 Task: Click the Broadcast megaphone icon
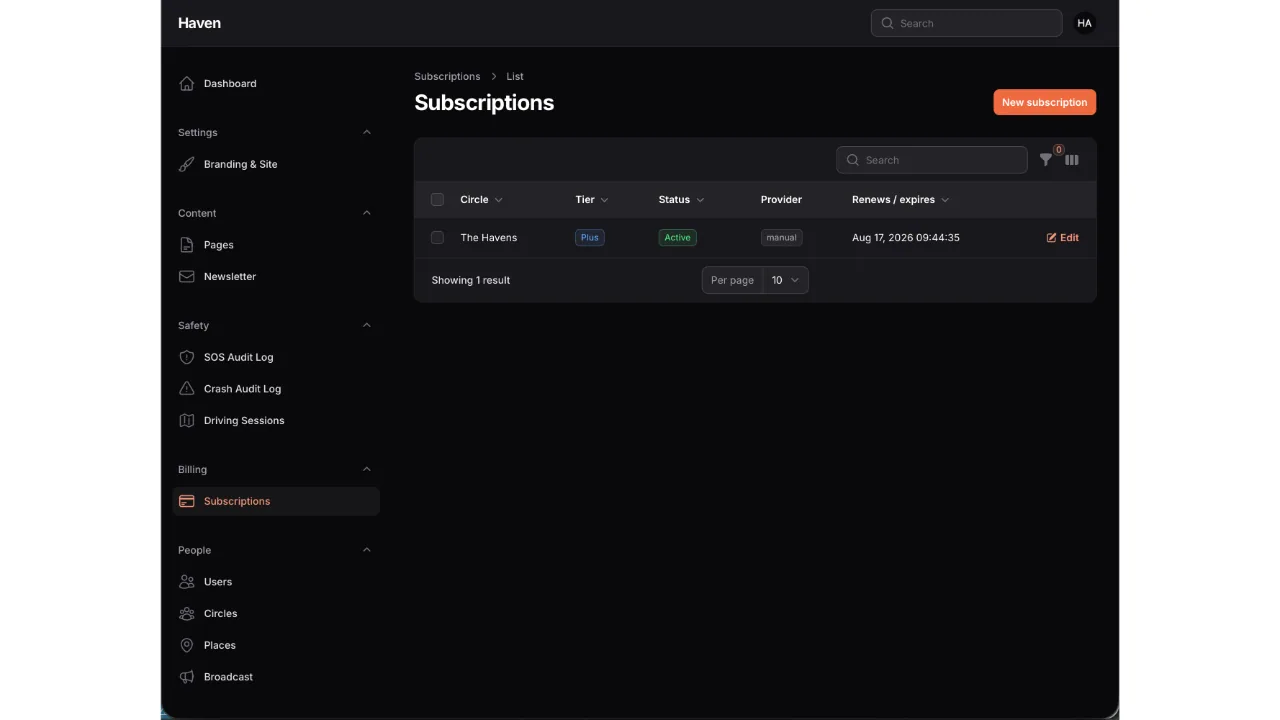coord(186,677)
